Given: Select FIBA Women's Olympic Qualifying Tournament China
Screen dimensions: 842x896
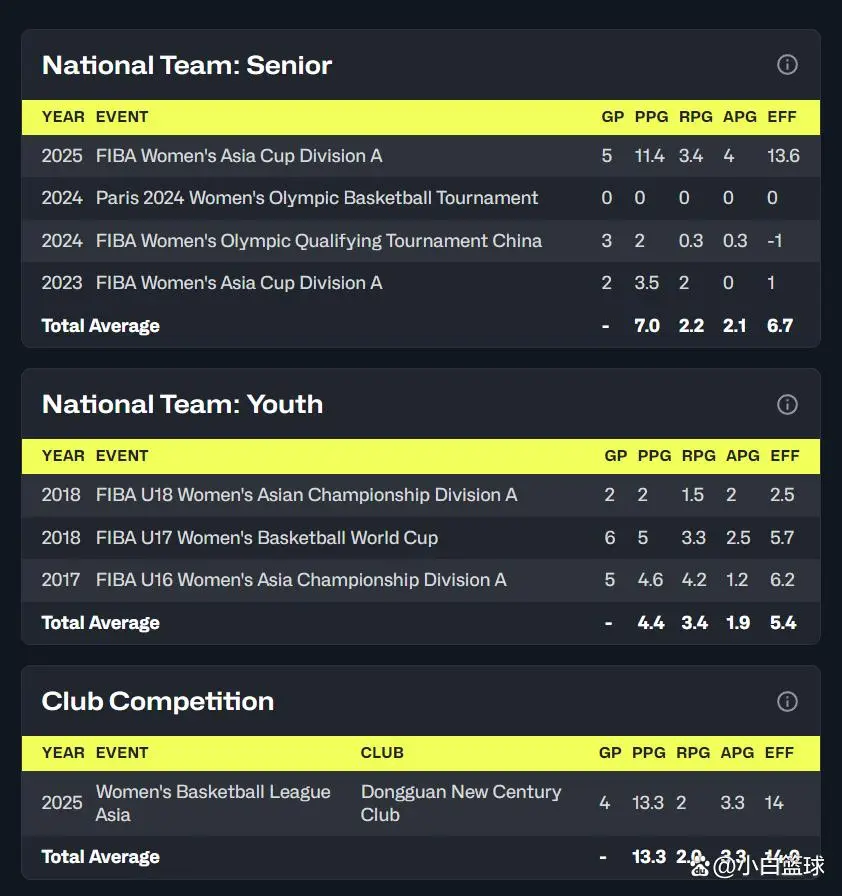Looking at the screenshot, I should point(319,241).
